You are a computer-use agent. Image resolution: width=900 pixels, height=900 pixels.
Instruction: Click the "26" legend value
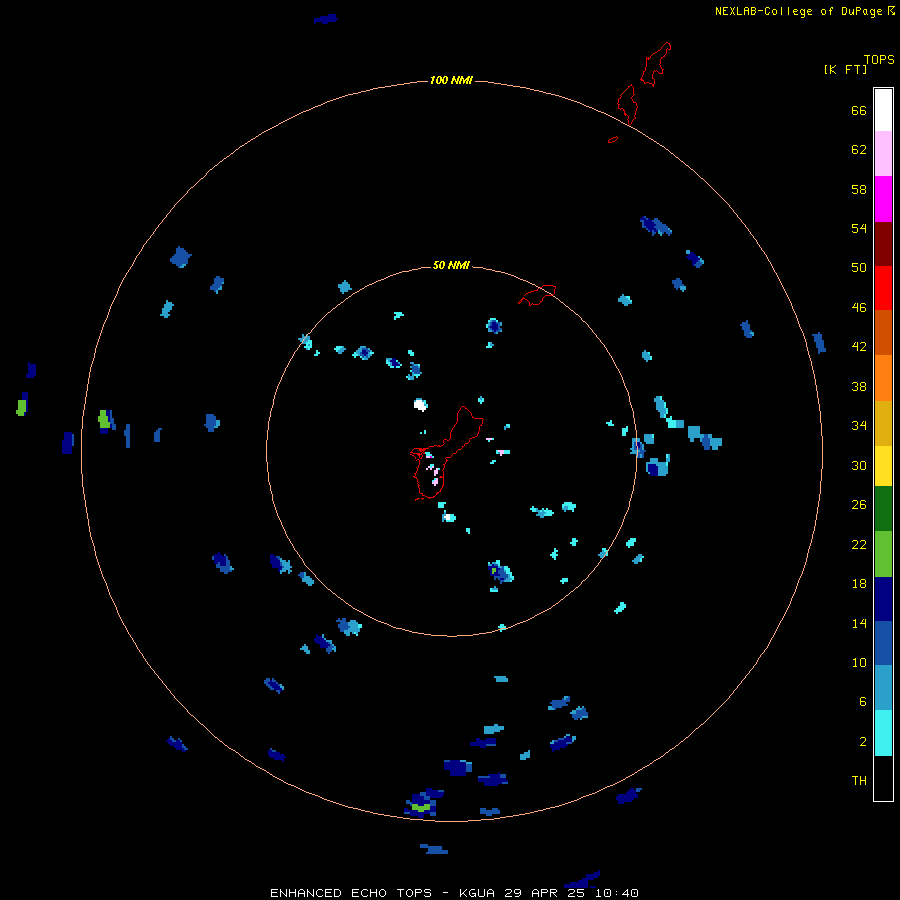859,505
